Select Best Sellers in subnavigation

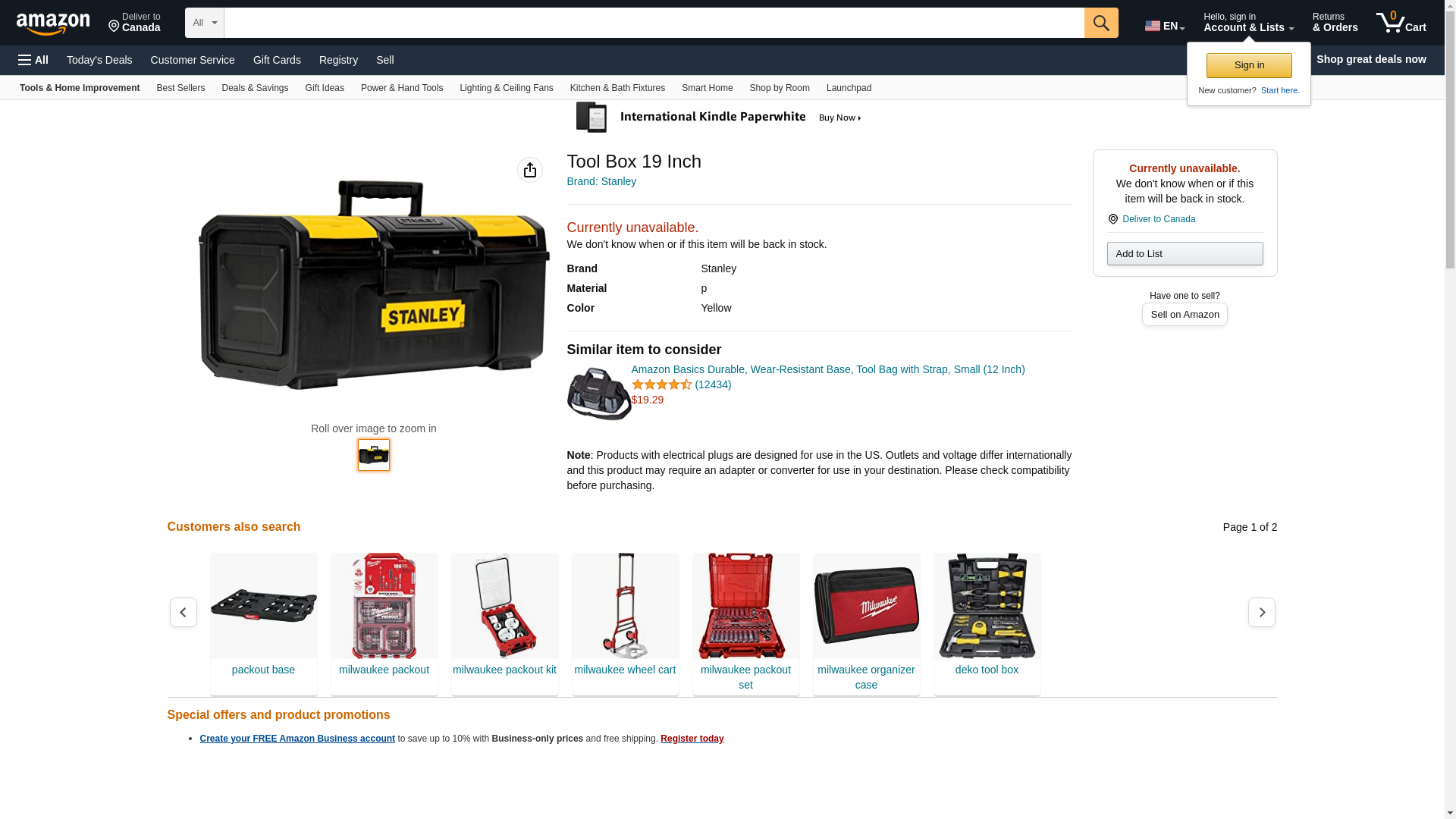coord(180,88)
